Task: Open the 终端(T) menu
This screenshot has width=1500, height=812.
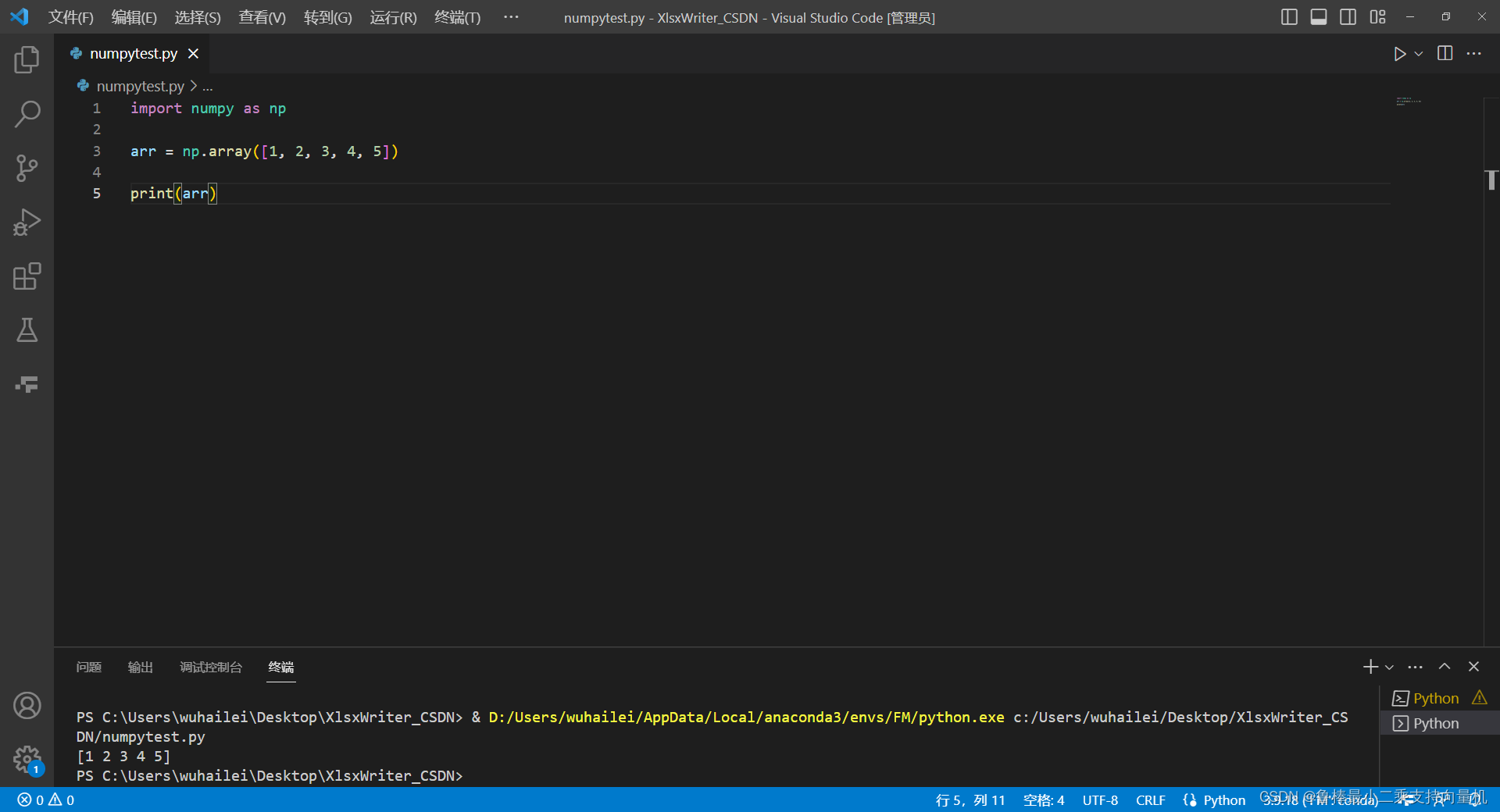Action: [458, 17]
